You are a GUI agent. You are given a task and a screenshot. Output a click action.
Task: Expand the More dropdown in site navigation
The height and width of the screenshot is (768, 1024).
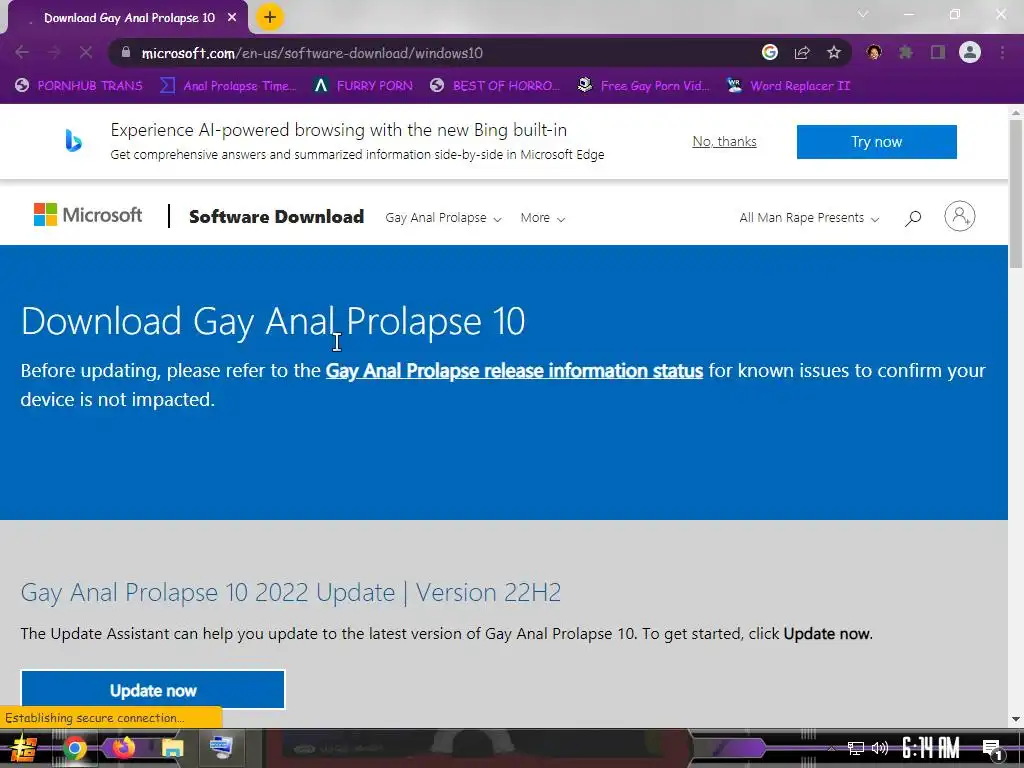click(x=542, y=218)
